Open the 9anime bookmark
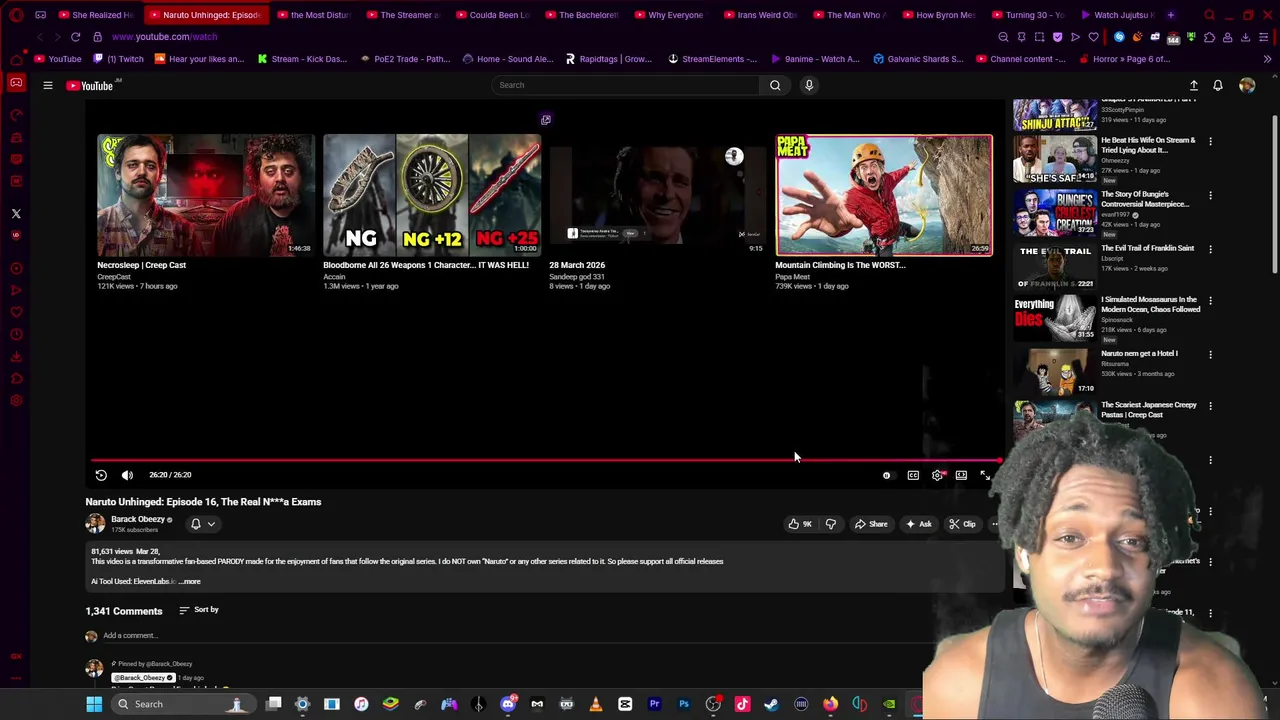Screen dimensions: 1280x720 coord(815,59)
